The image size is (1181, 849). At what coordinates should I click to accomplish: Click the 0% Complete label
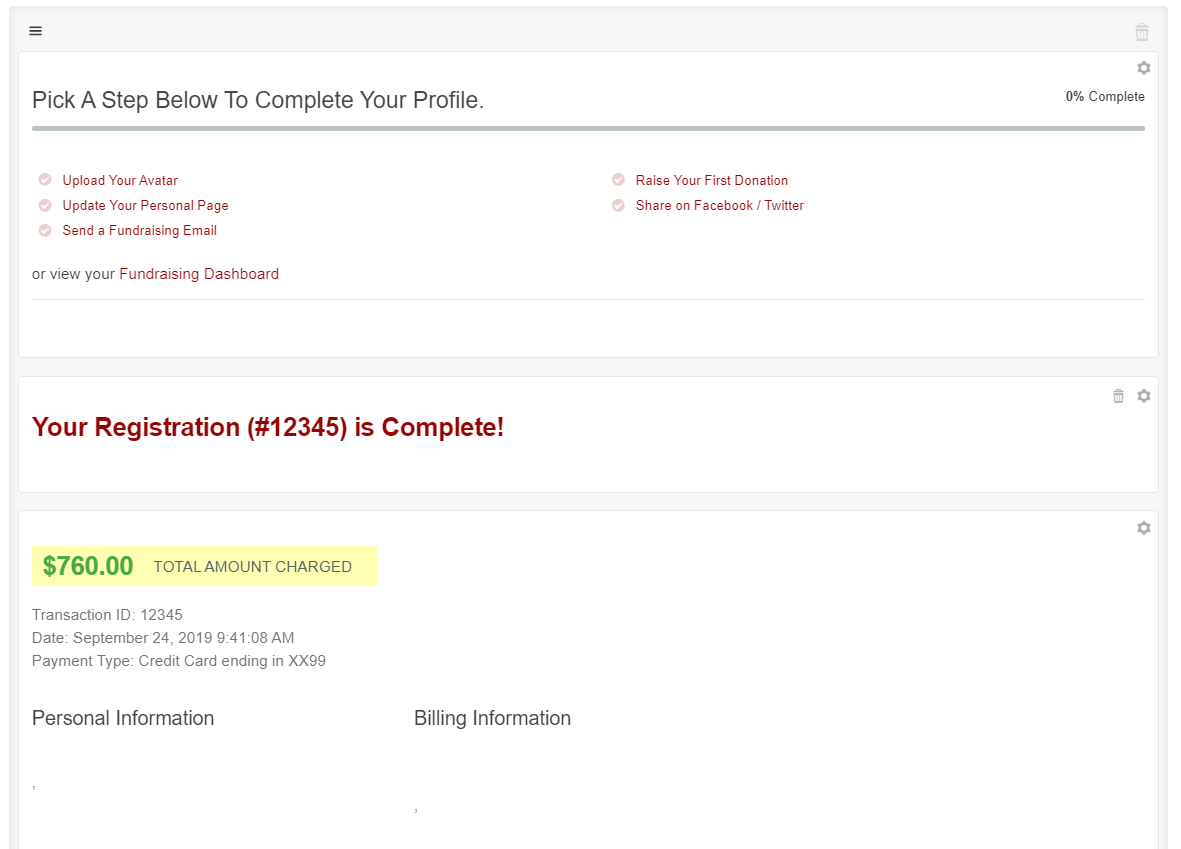click(x=1105, y=96)
